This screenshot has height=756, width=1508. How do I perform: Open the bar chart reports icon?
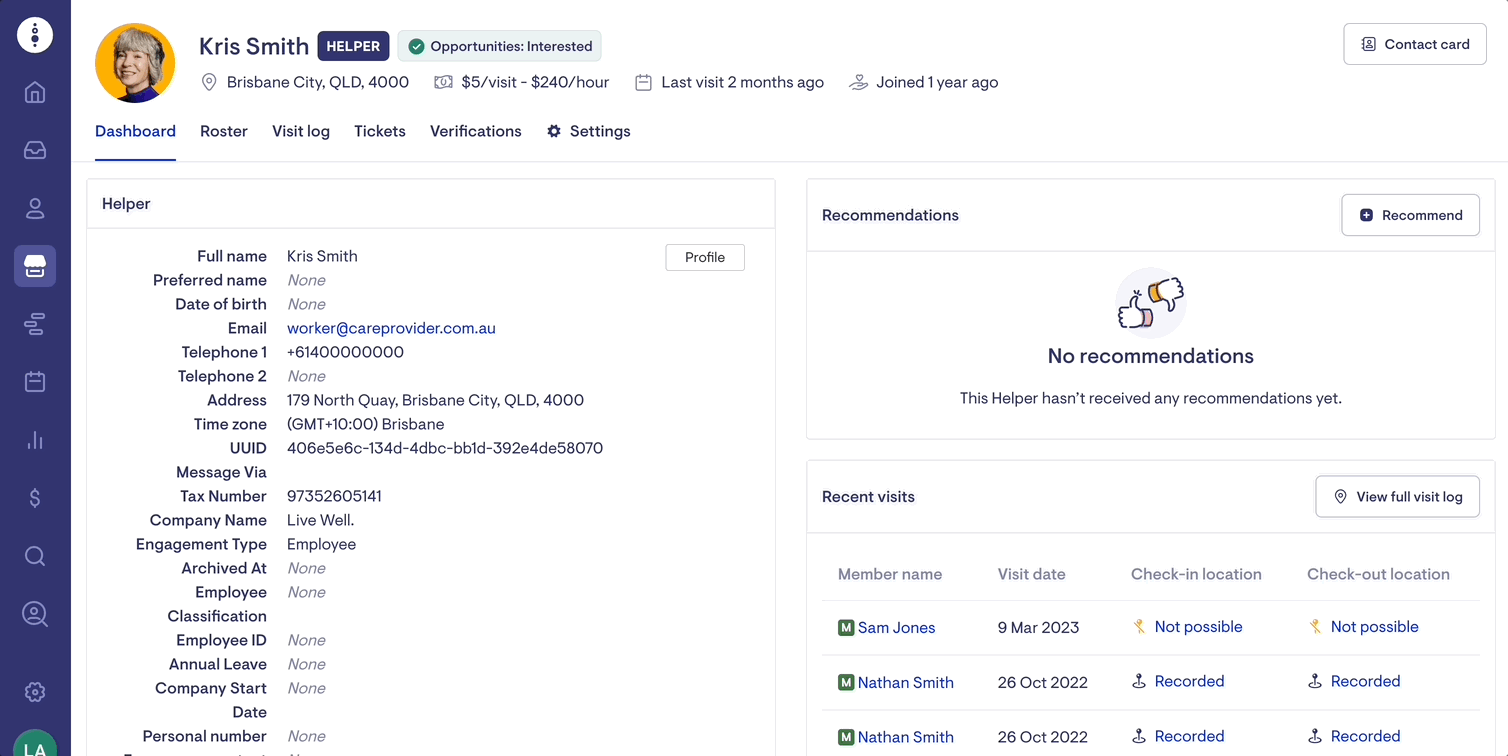[35, 440]
